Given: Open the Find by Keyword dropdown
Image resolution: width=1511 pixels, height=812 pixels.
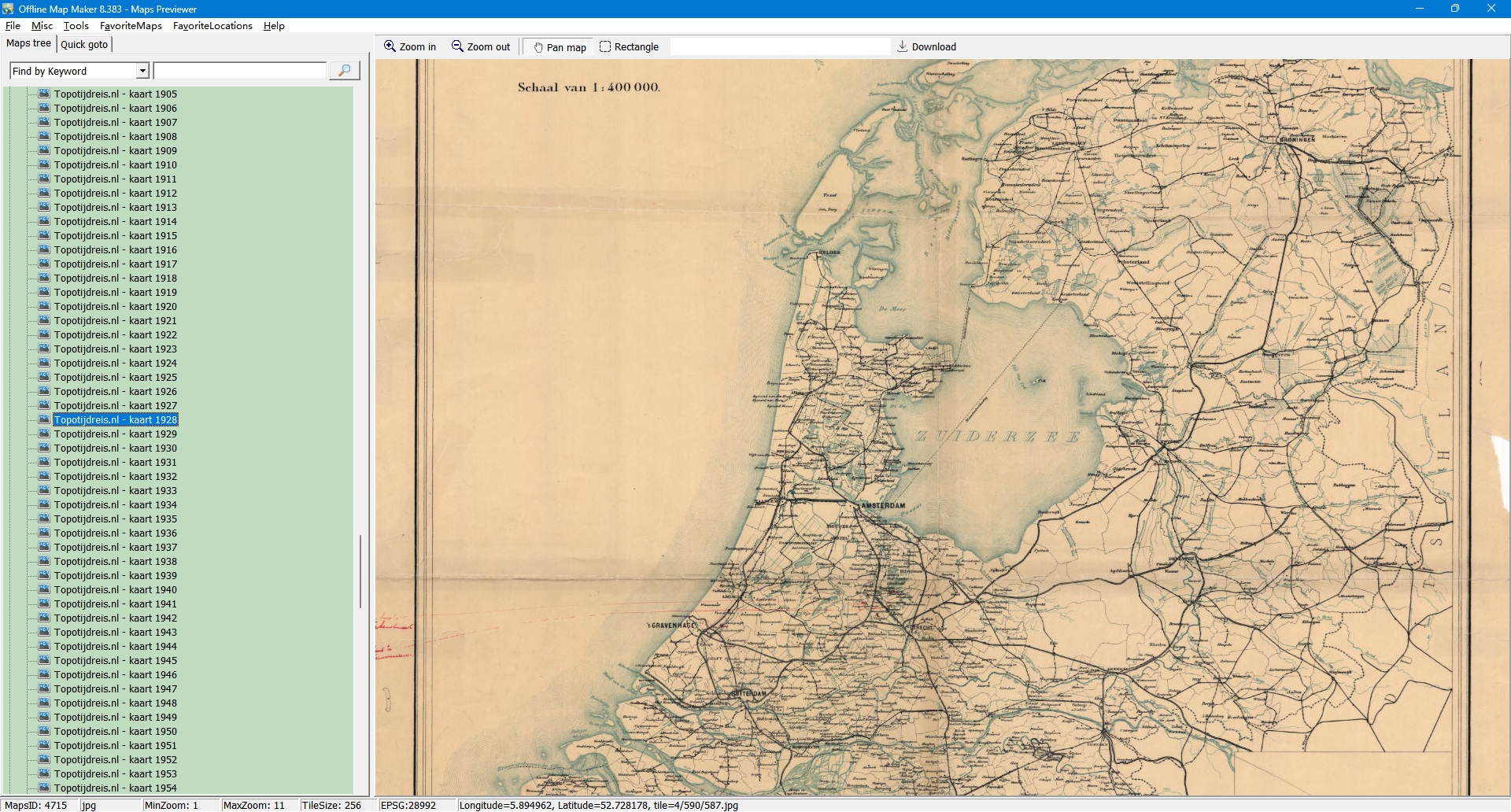Looking at the screenshot, I should tap(142, 71).
